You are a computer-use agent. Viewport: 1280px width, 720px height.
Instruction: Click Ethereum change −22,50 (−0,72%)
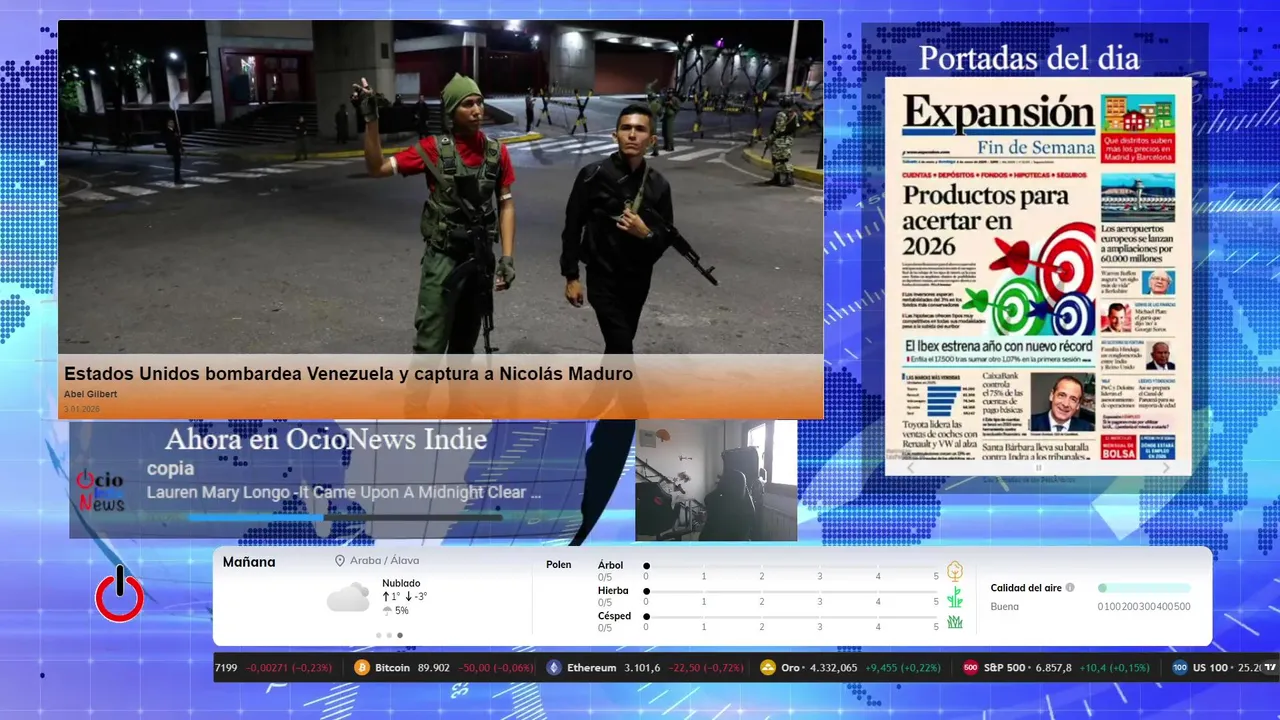pos(707,668)
